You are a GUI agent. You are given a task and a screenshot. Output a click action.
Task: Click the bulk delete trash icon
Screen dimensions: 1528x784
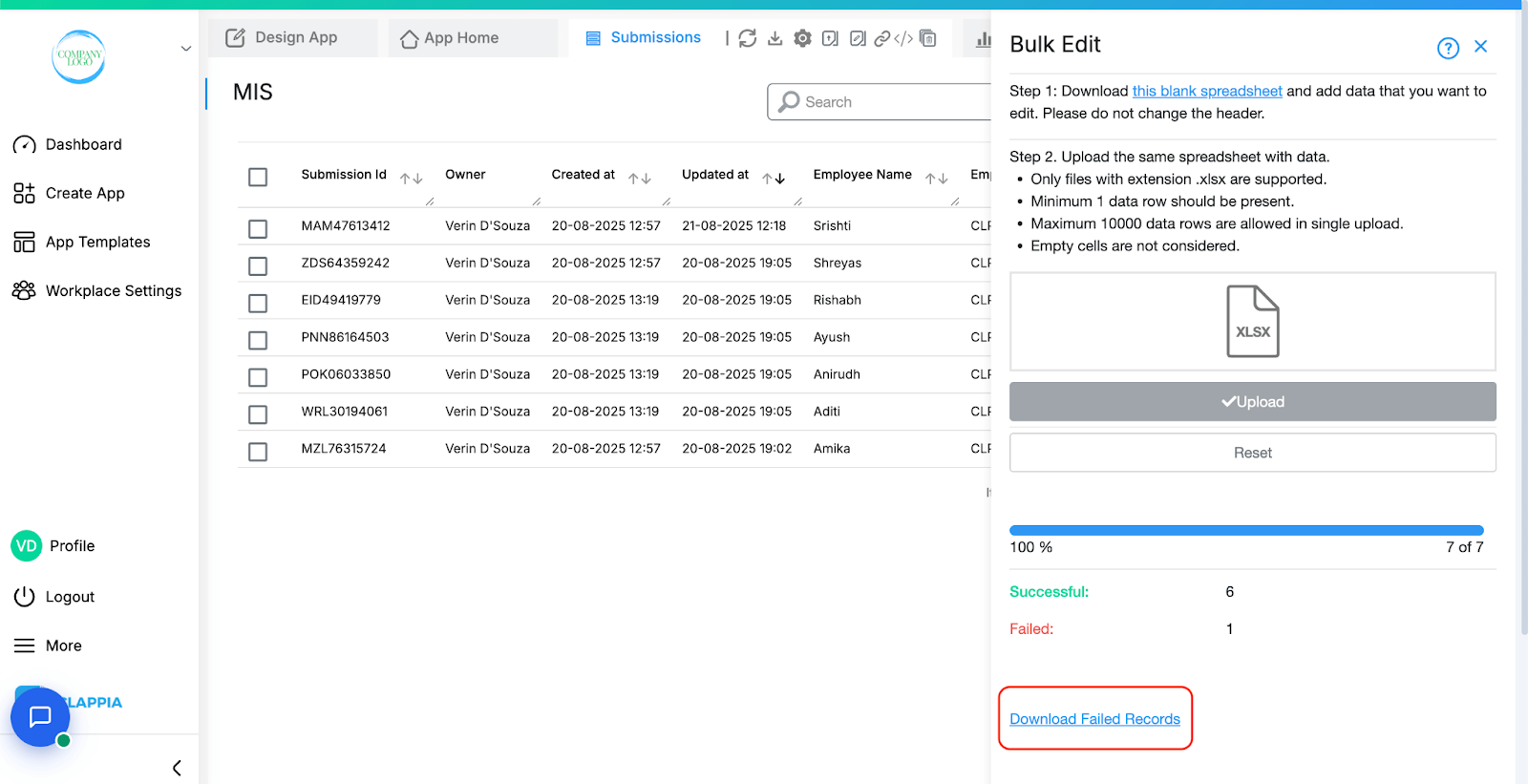[x=928, y=38]
